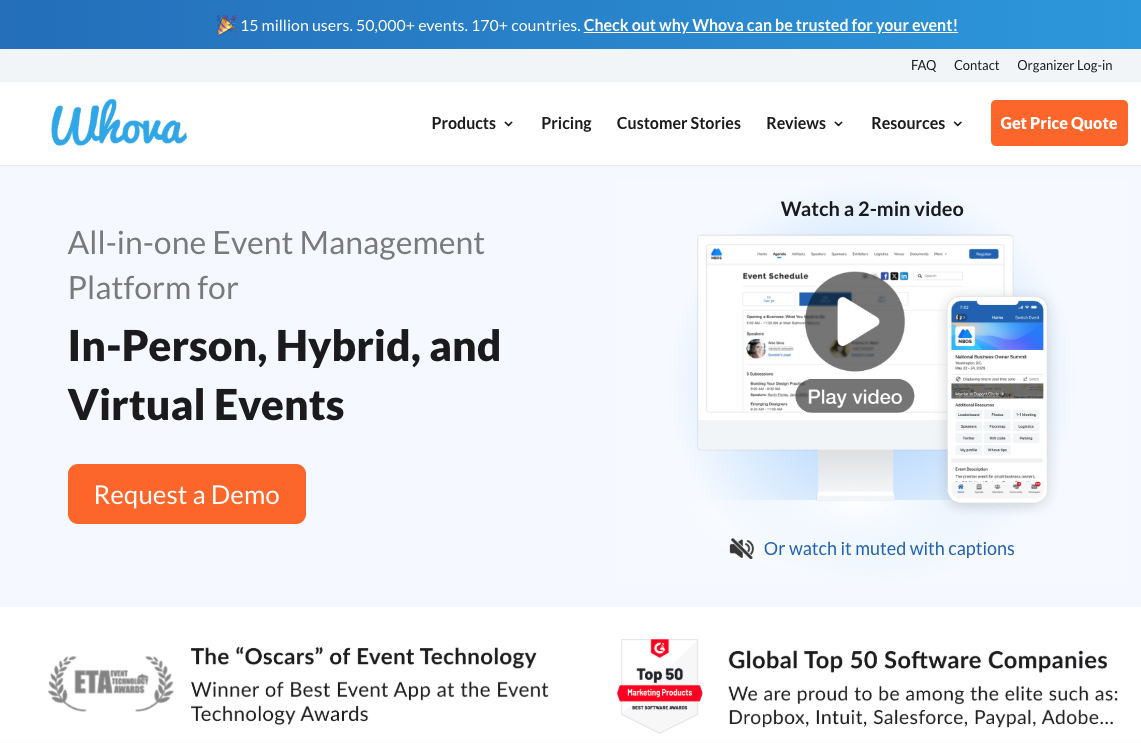Click the party popper emoji in banner

(226, 25)
